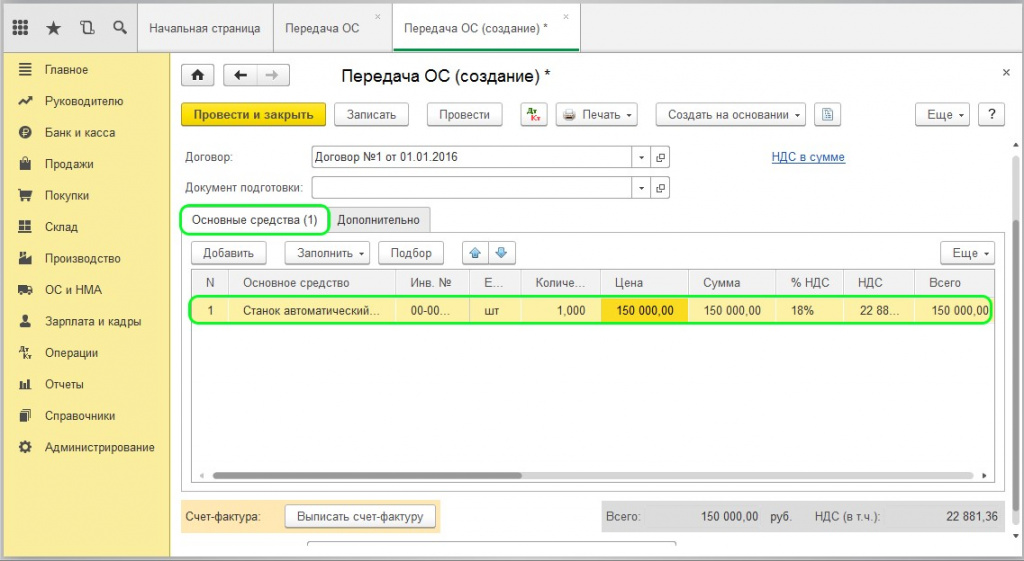
Task: Click the Сумма column header
Action: coord(731,283)
